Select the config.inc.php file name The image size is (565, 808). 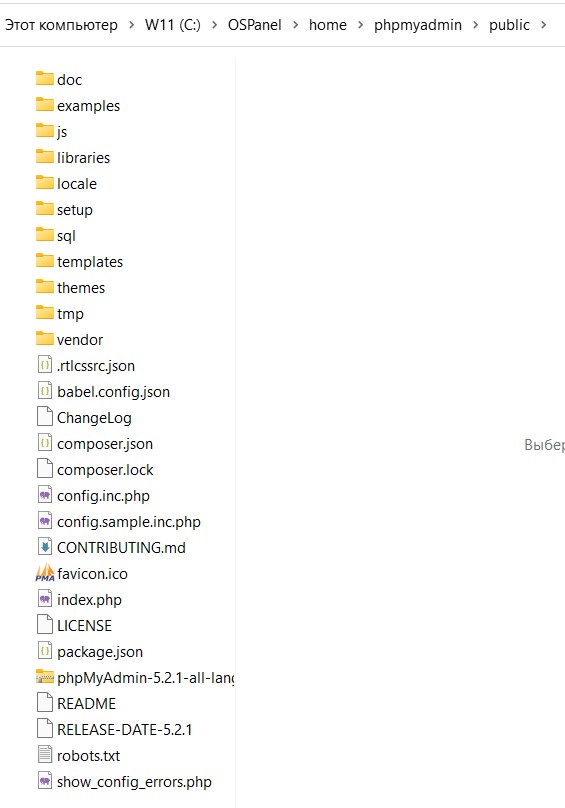tap(104, 496)
